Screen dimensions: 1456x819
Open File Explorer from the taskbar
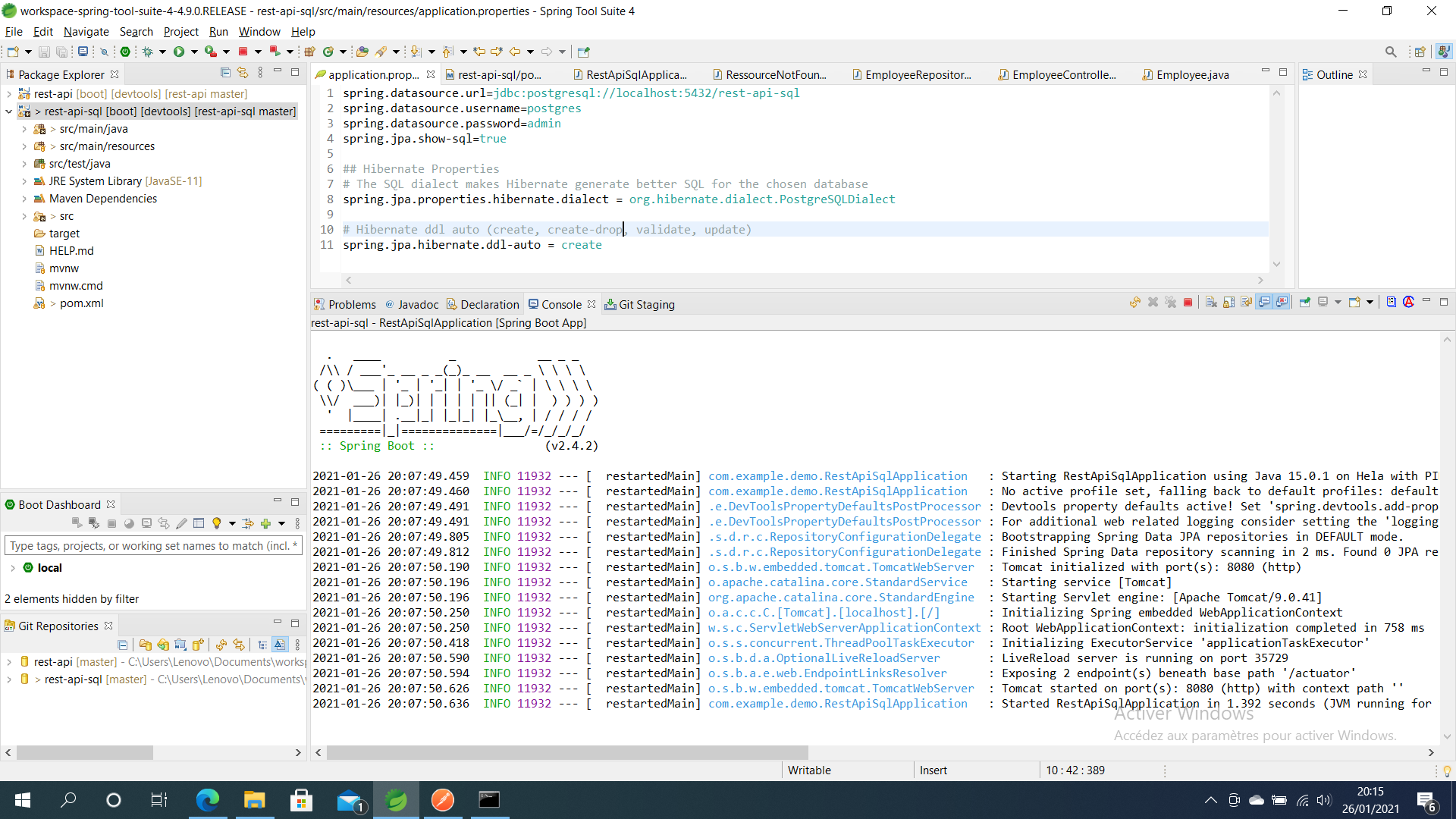(254, 800)
